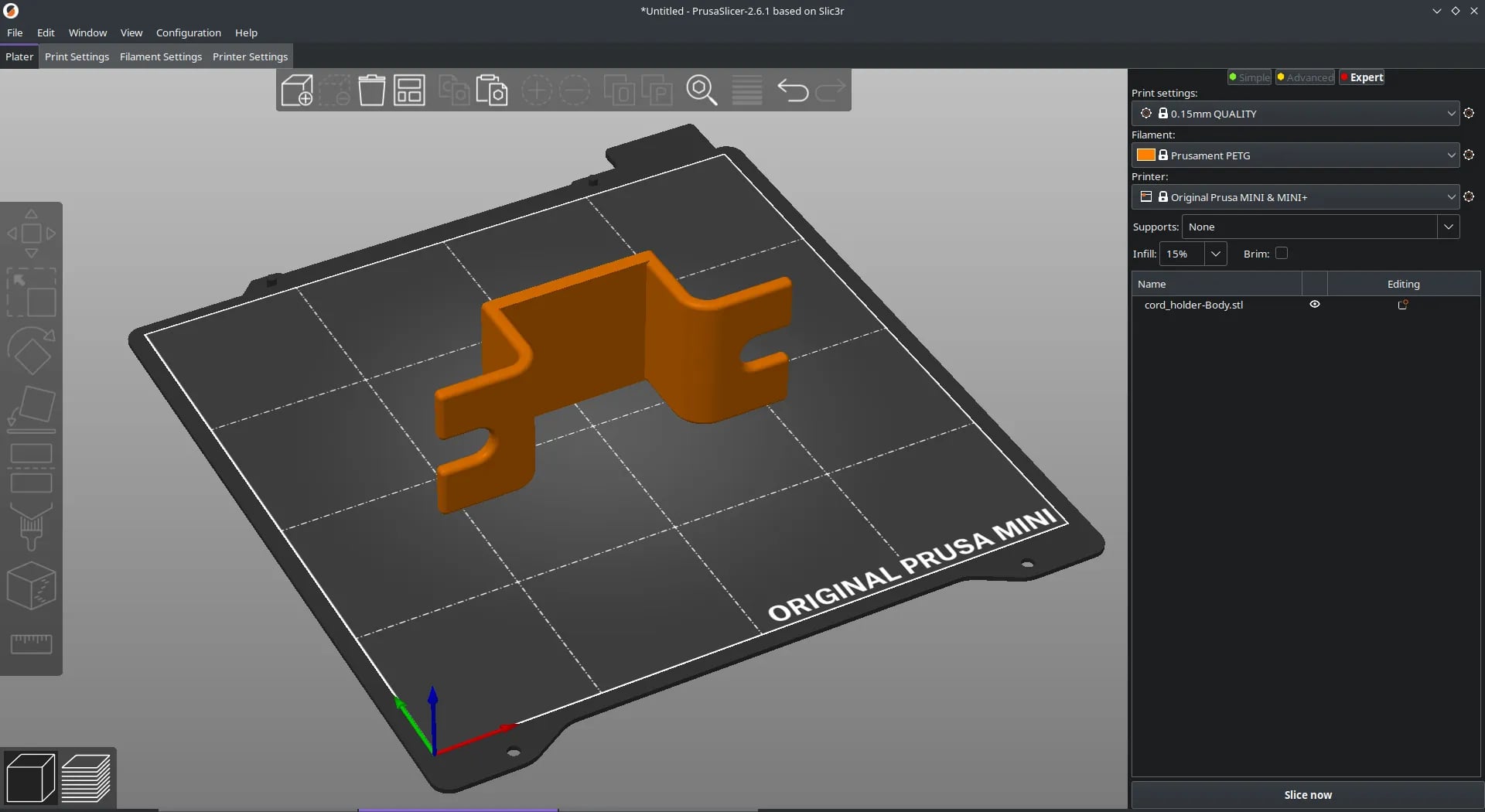The height and width of the screenshot is (812, 1485).
Task: Click the Split to parts icon
Action: (x=657, y=90)
